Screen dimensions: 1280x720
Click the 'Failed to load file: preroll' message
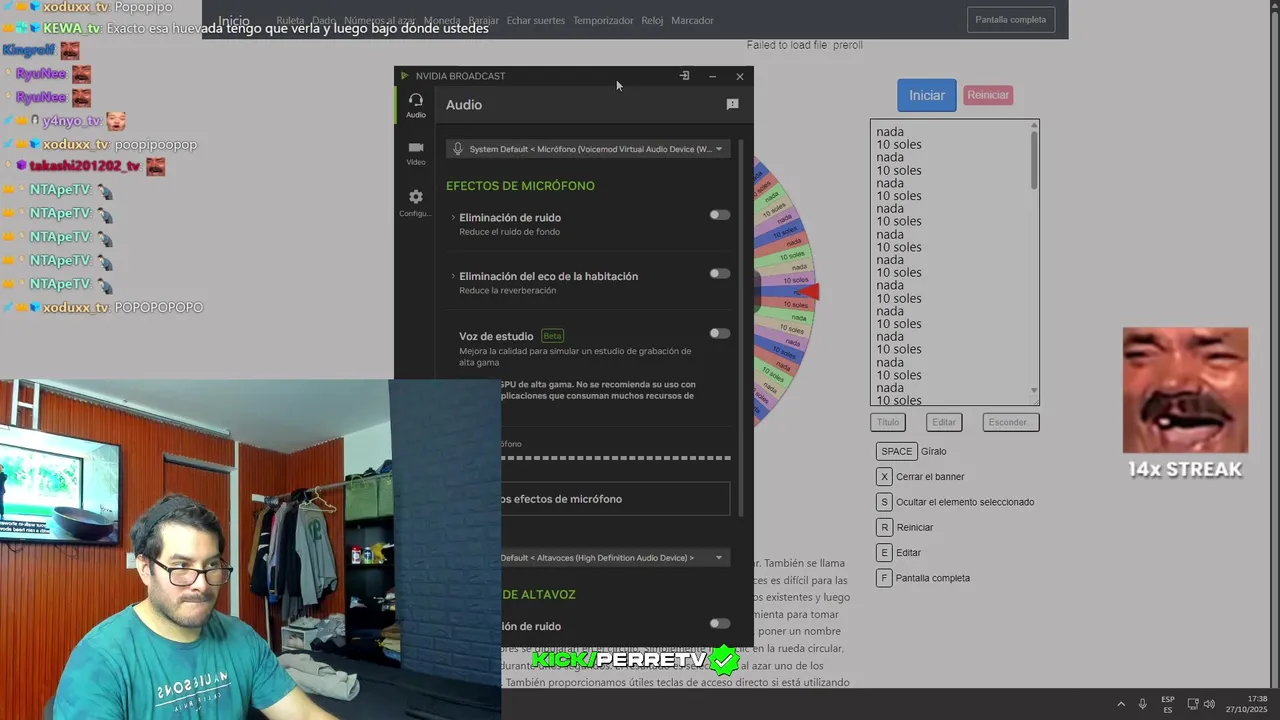(804, 45)
